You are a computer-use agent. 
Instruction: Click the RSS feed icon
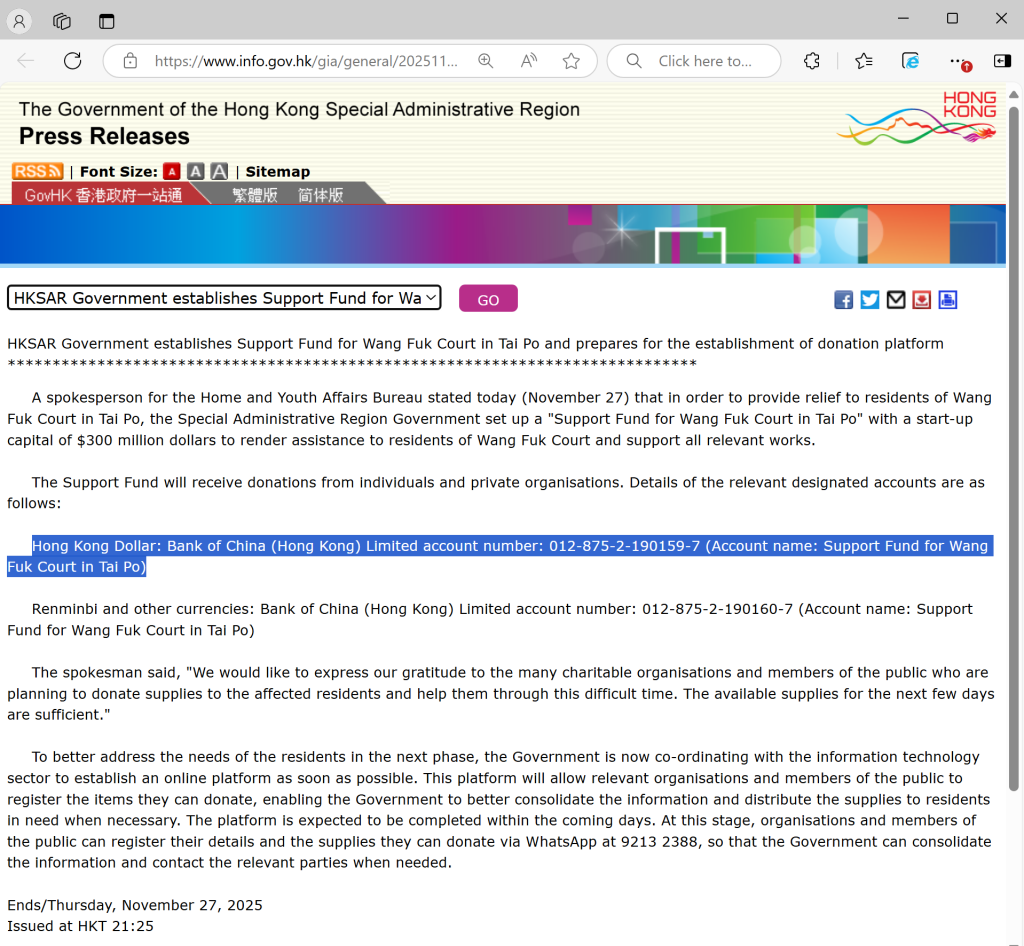[37, 171]
